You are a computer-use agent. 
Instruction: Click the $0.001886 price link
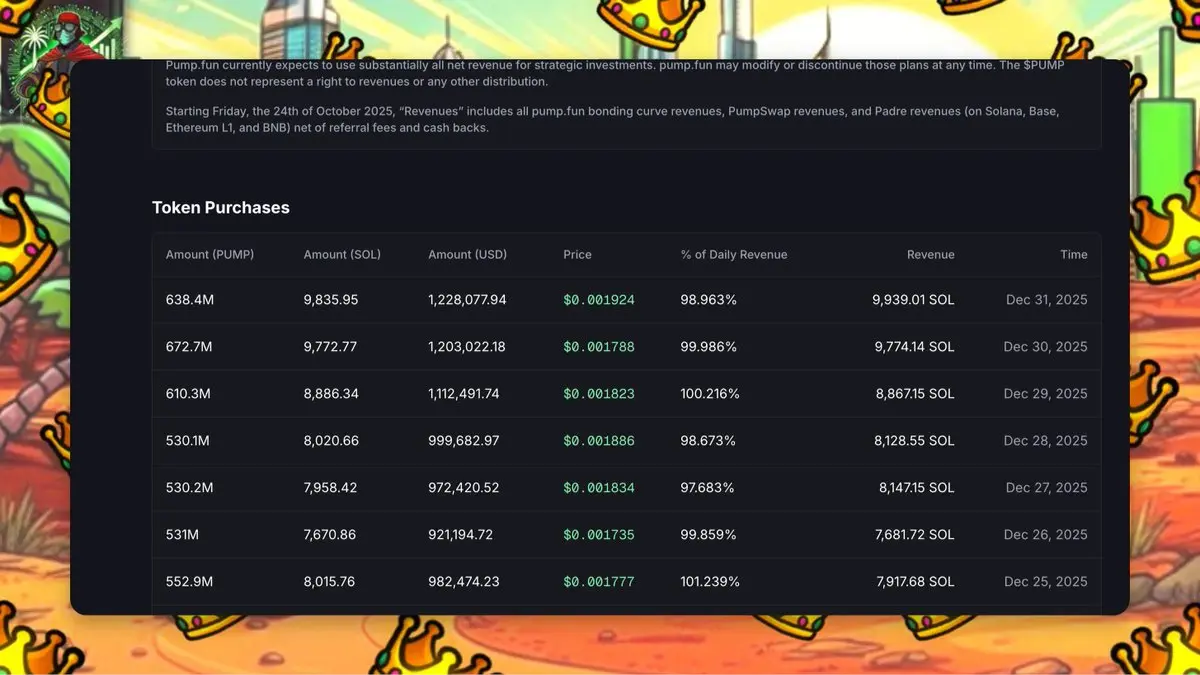[599, 441]
